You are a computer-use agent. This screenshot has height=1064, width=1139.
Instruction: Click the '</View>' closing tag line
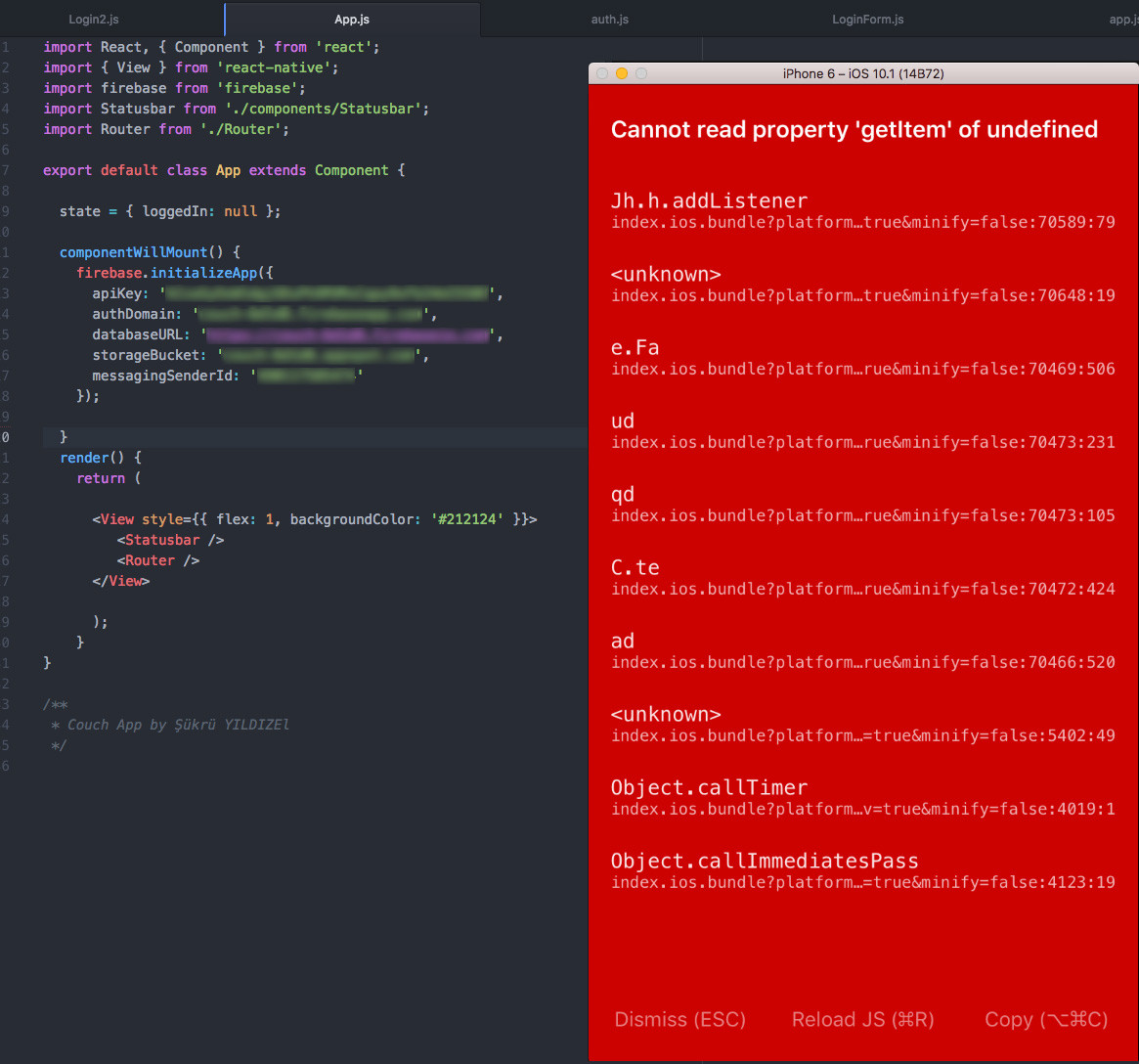tap(120, 581)
